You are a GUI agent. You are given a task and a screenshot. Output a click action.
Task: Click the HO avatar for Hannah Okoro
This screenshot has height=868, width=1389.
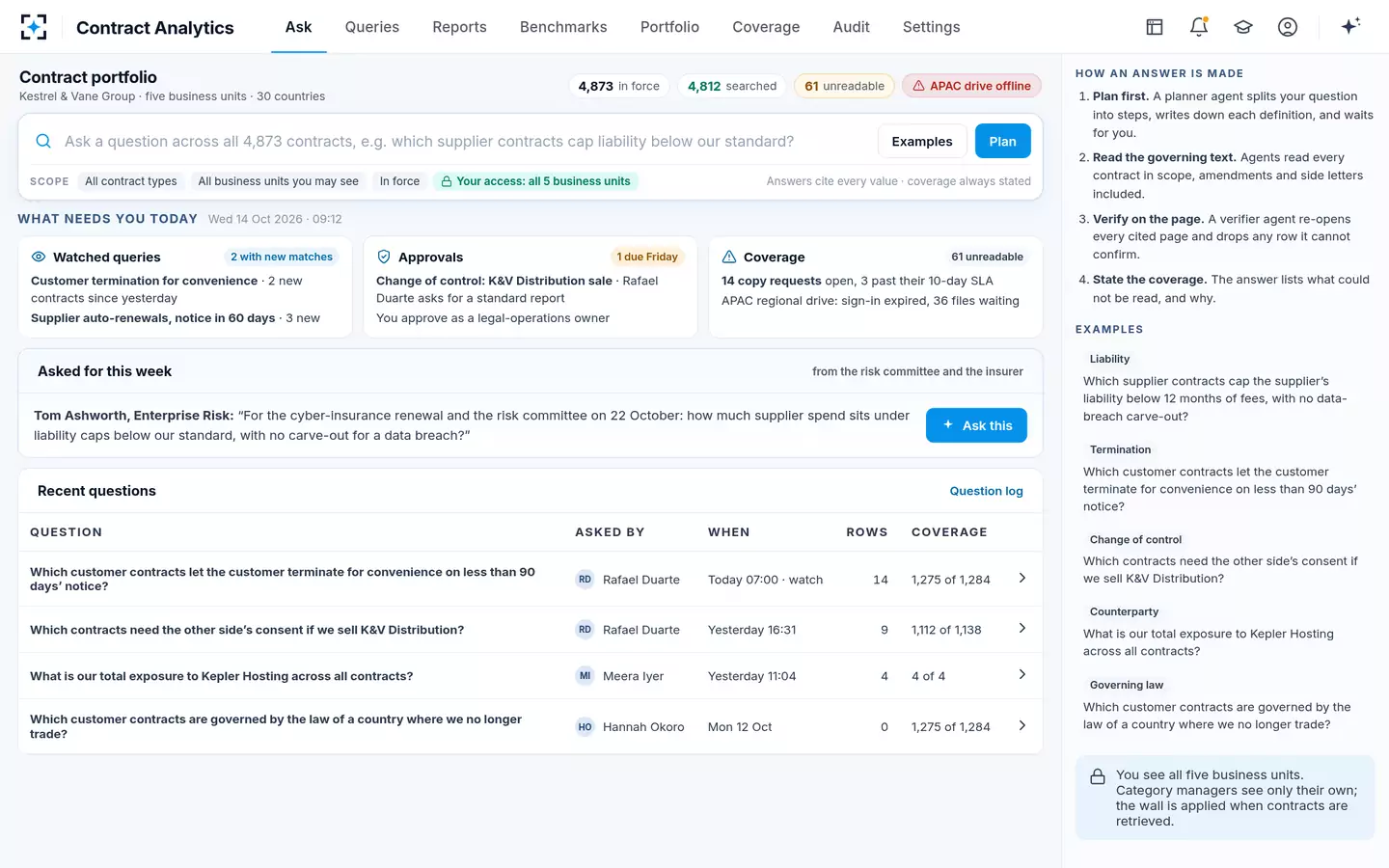click(585, 727)
